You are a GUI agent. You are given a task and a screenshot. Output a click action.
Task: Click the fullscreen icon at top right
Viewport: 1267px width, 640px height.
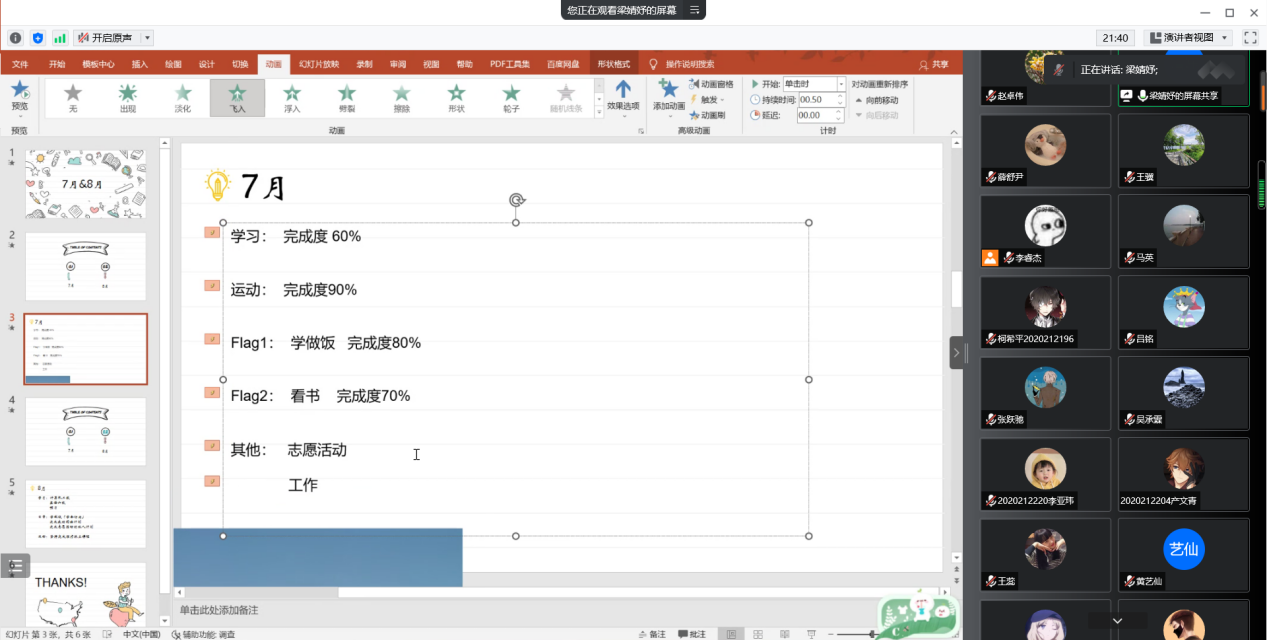(x=1250, y=38)
